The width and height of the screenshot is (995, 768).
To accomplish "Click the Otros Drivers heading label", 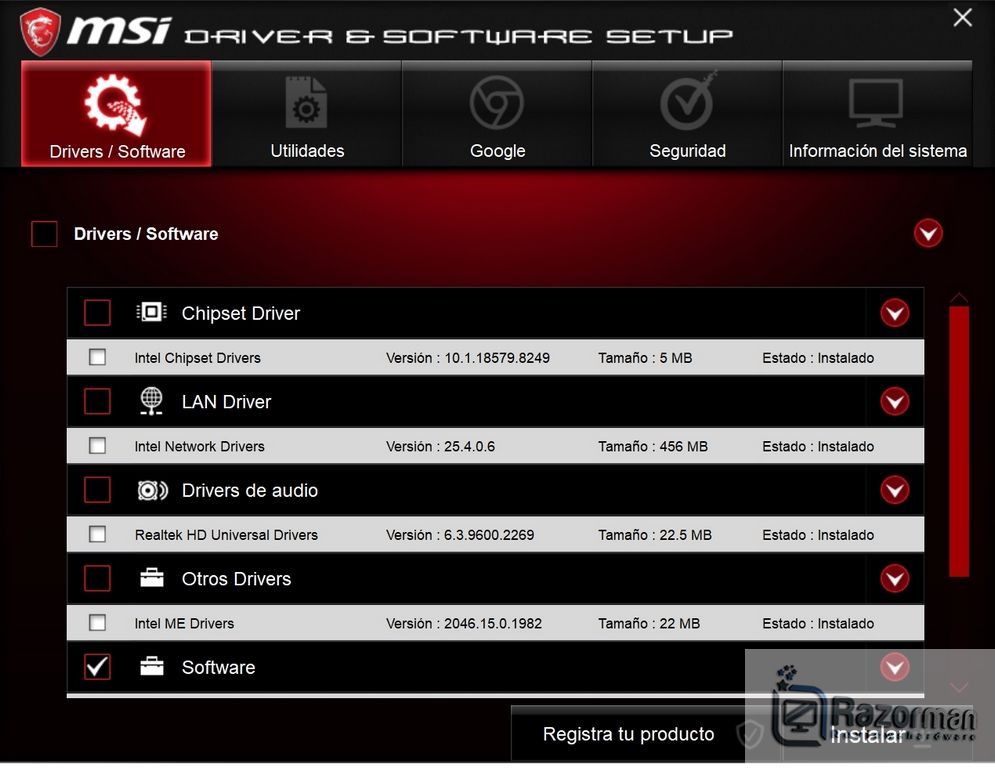I will click(x=236, y=579).
